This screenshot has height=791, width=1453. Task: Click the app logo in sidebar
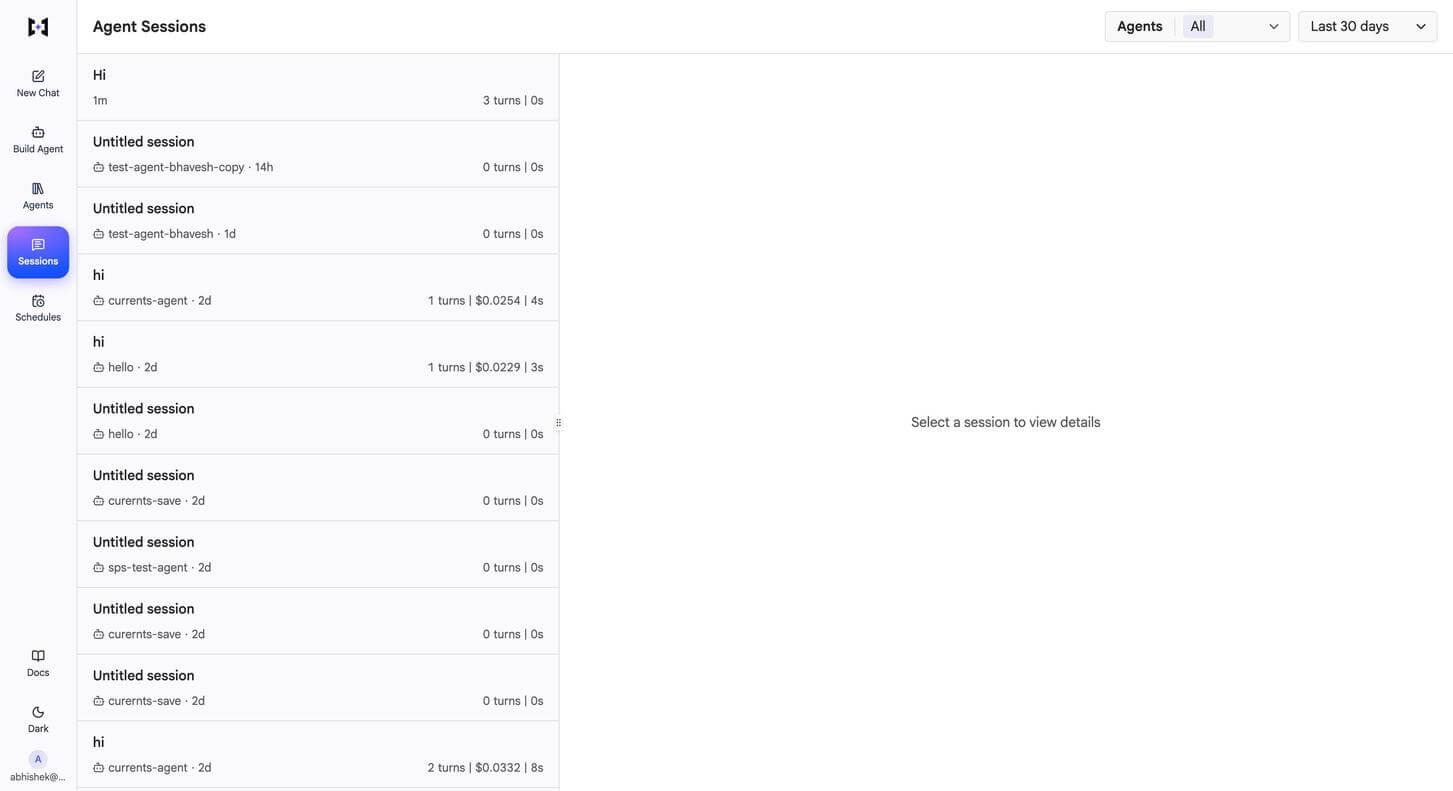click(38, 27)
